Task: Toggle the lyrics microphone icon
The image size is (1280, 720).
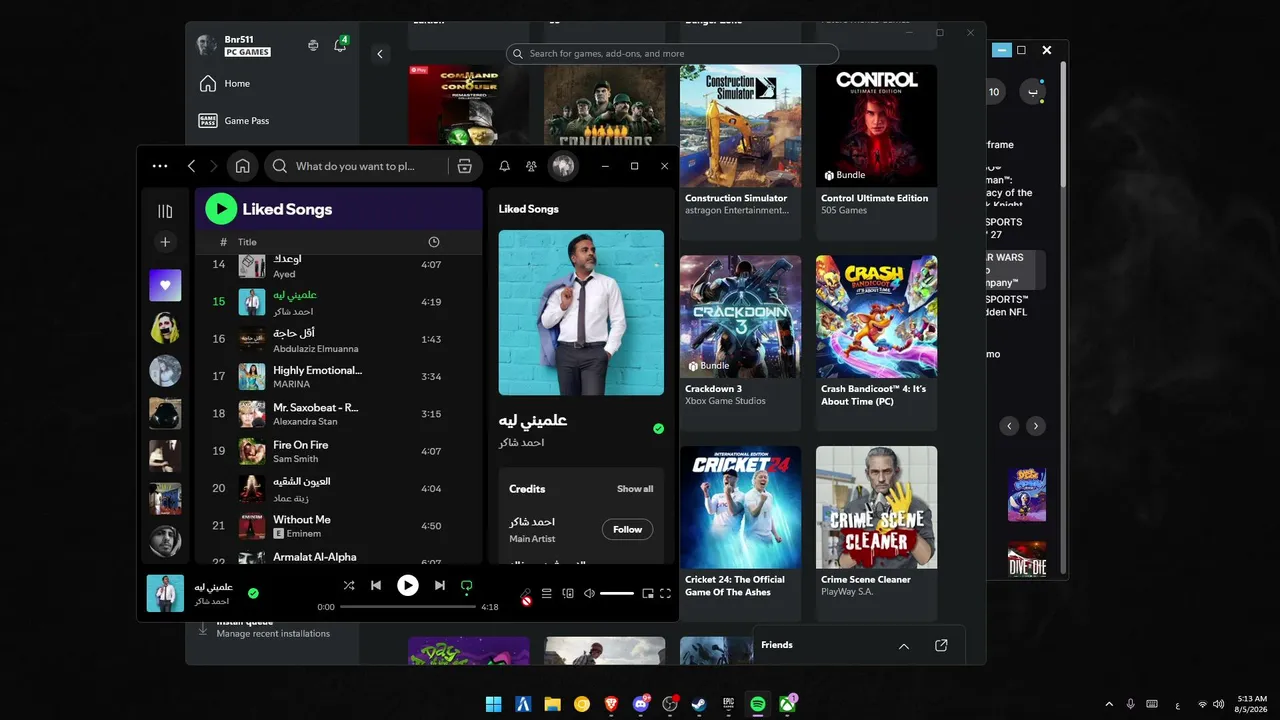Action: [x=526, y=594]
